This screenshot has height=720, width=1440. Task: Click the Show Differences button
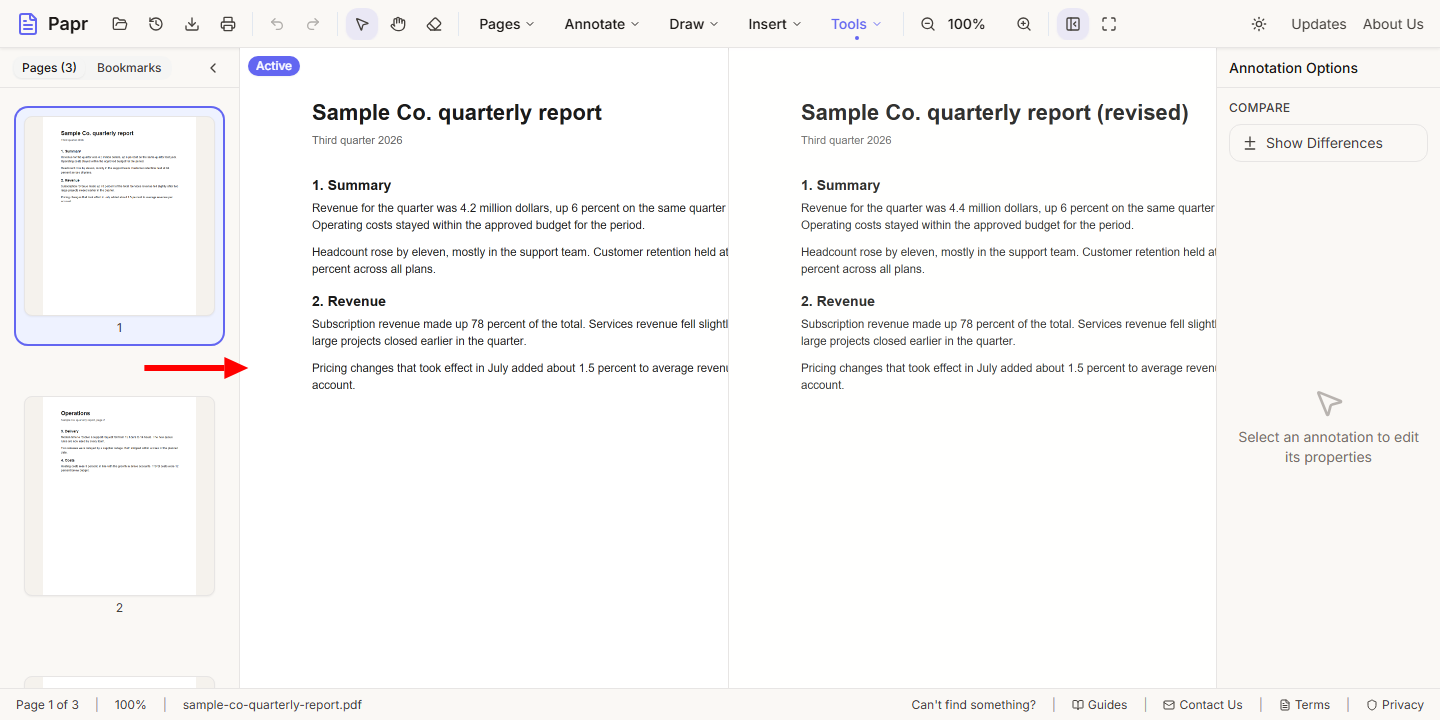coord(1328,143)
